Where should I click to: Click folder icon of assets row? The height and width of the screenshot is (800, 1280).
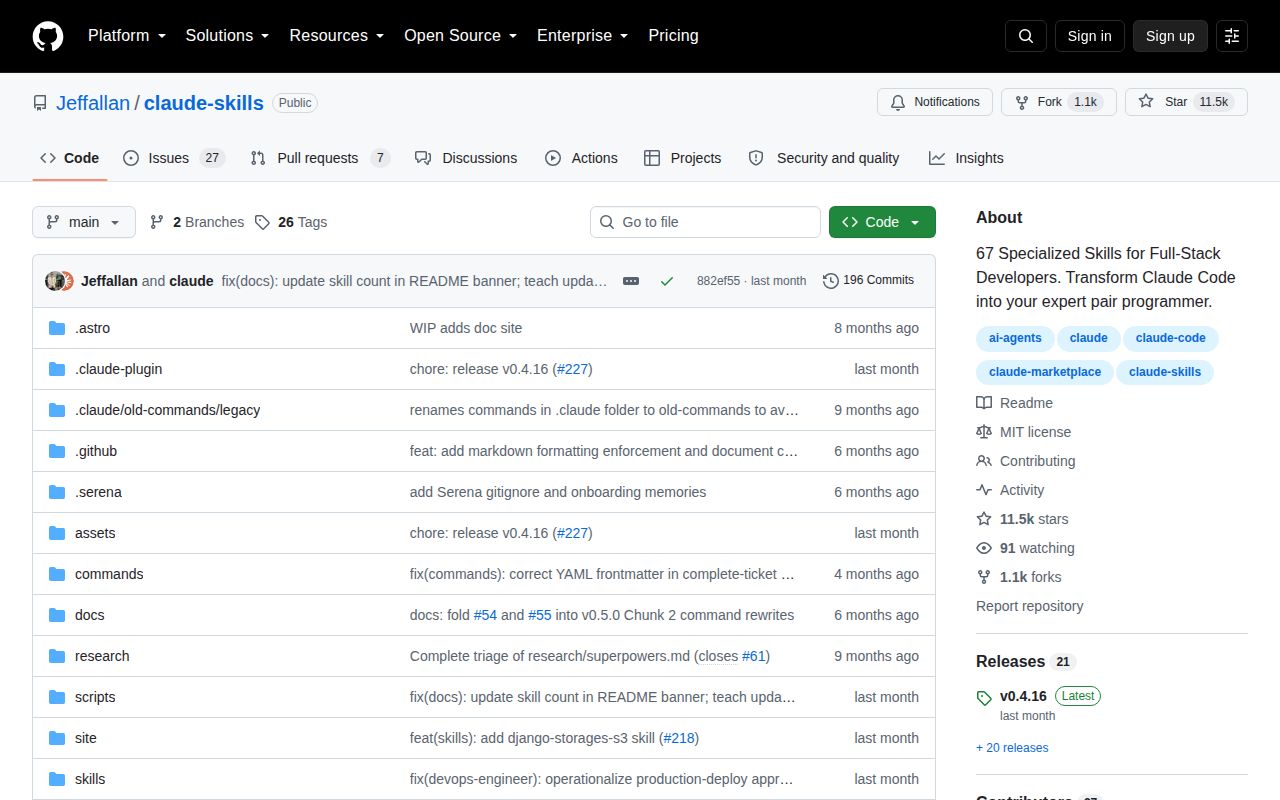point(57,533)
